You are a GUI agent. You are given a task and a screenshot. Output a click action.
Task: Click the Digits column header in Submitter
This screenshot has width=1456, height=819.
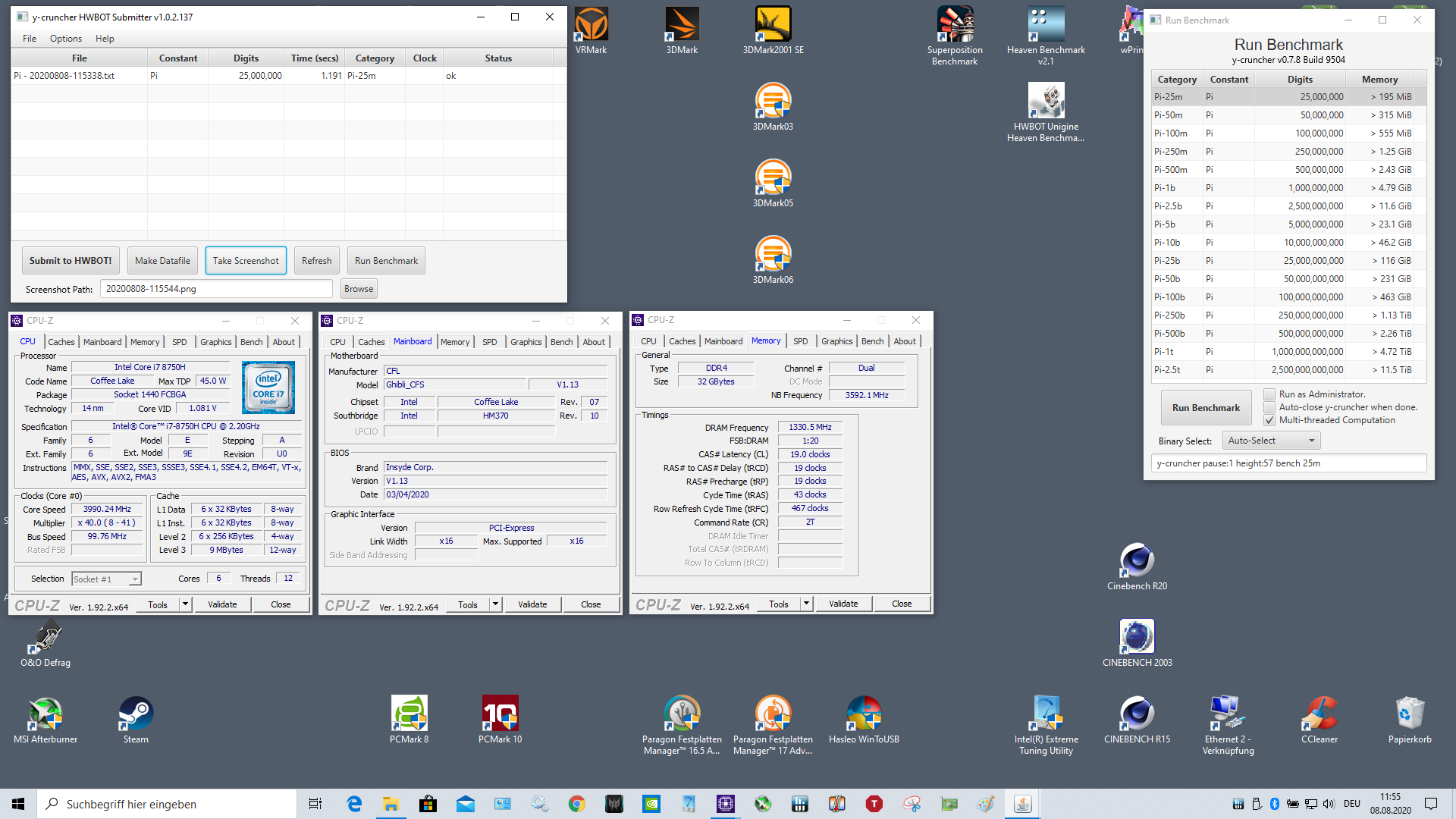pos(246,58)
